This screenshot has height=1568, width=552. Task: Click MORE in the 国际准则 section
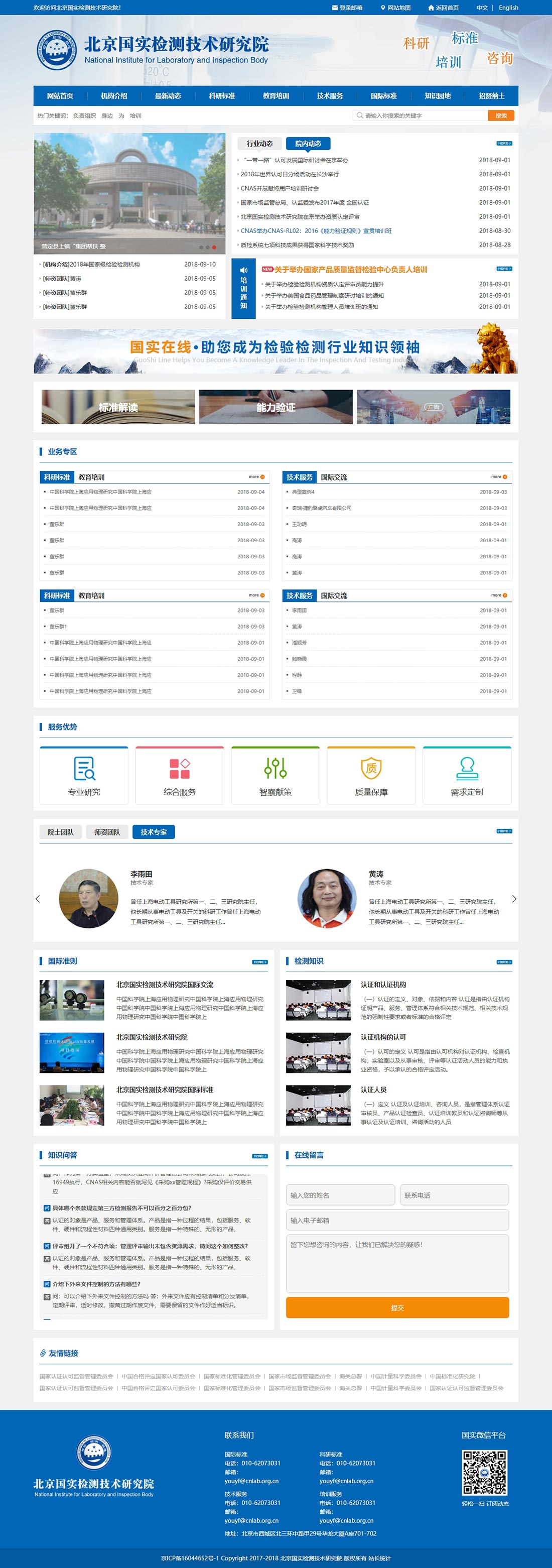coord(260,962)
